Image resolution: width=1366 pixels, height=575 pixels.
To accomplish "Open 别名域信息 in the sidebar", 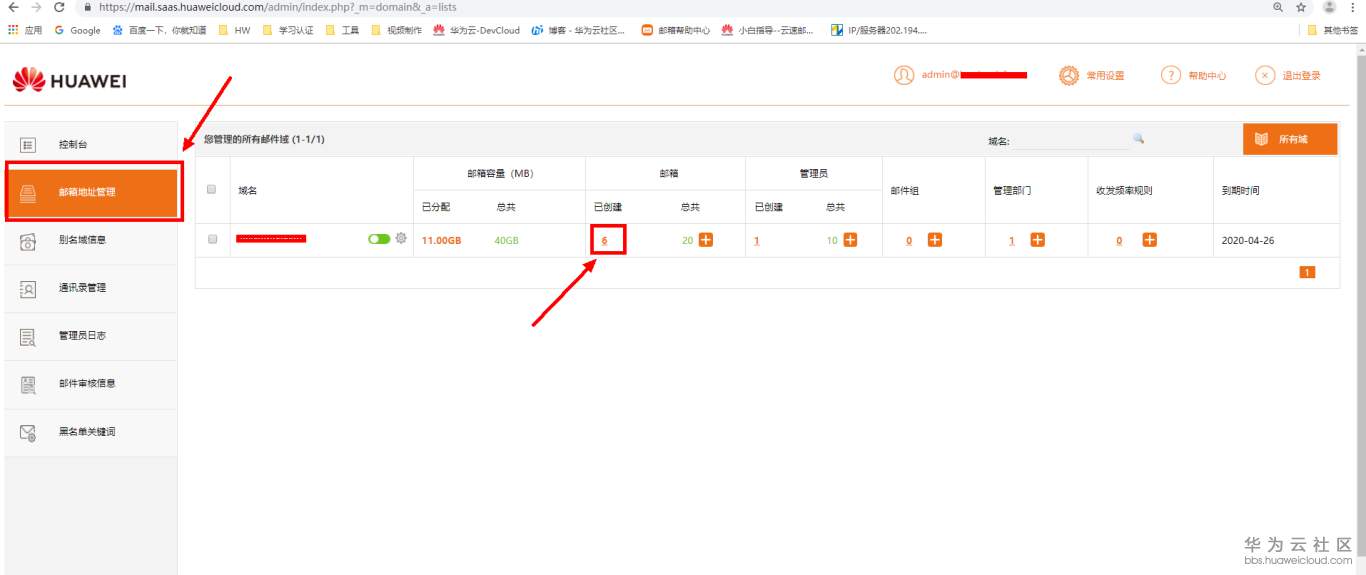I will tap(90, 240).
